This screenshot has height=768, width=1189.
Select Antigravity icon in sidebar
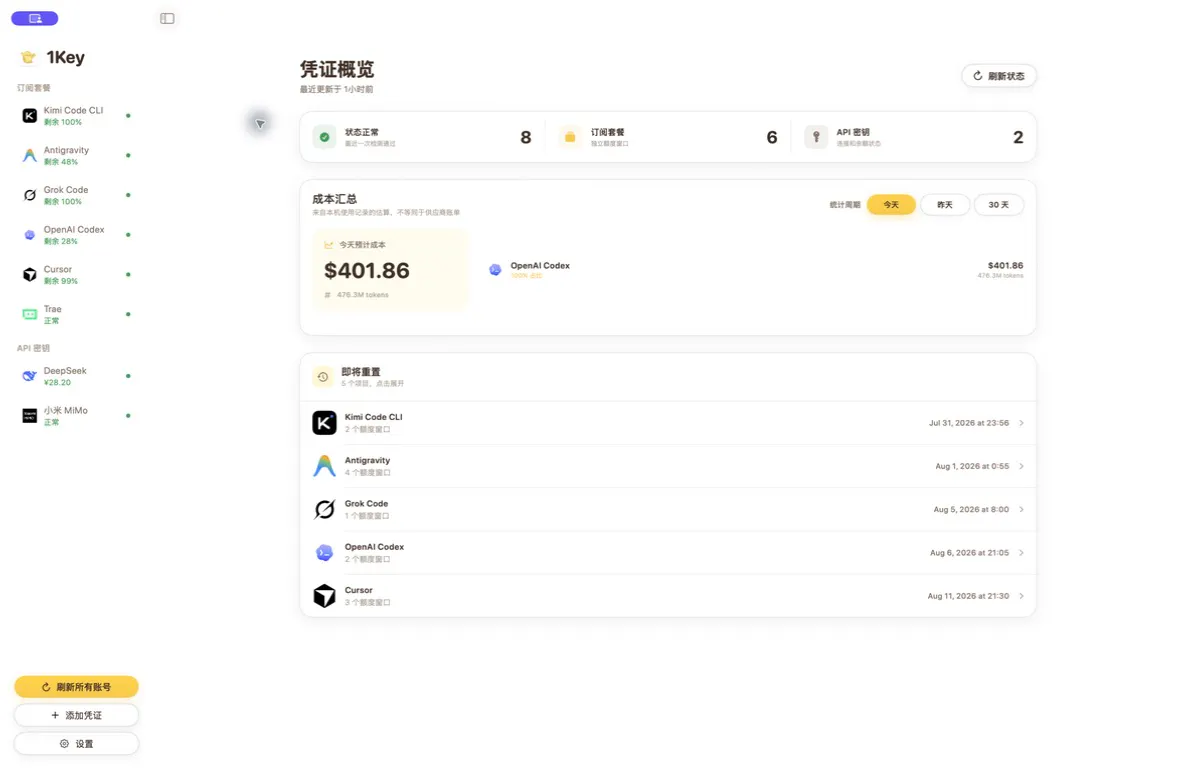click(x=30, y=155)
